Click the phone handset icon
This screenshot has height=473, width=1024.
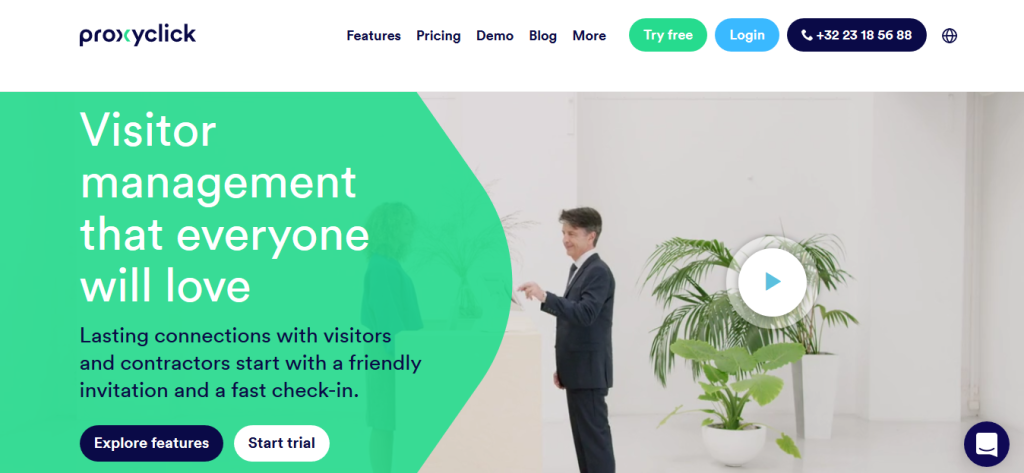coord(807,35)
